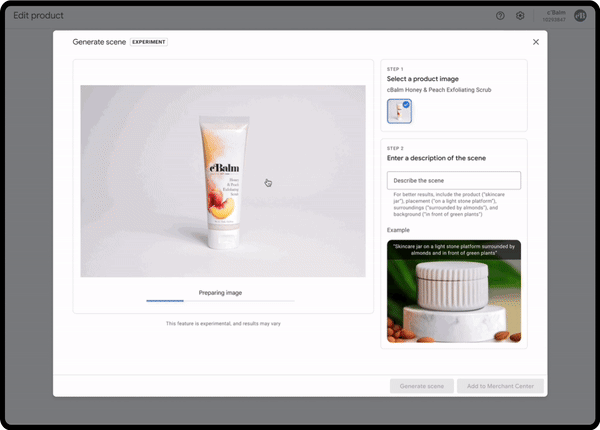Click Add to Merchant Center button

(x=500, y=386)
